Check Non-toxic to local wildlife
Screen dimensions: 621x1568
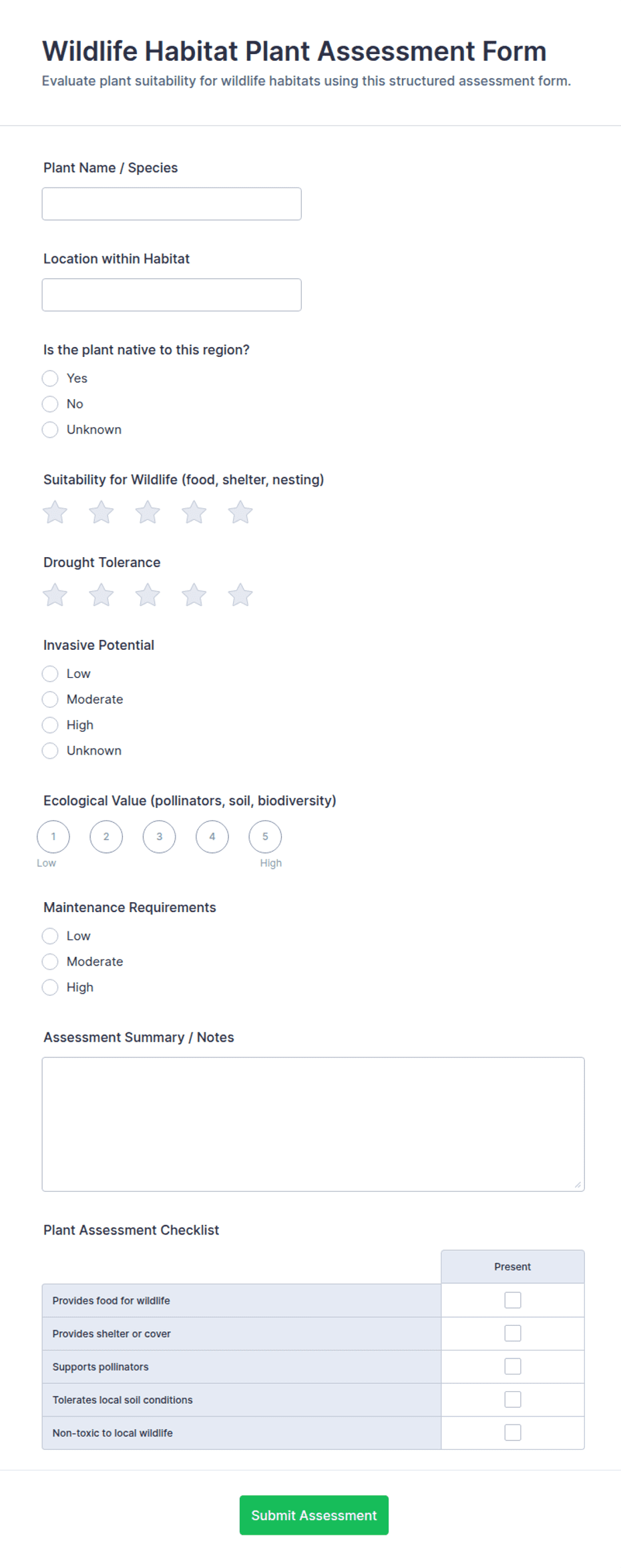[x=513, y=1433]
